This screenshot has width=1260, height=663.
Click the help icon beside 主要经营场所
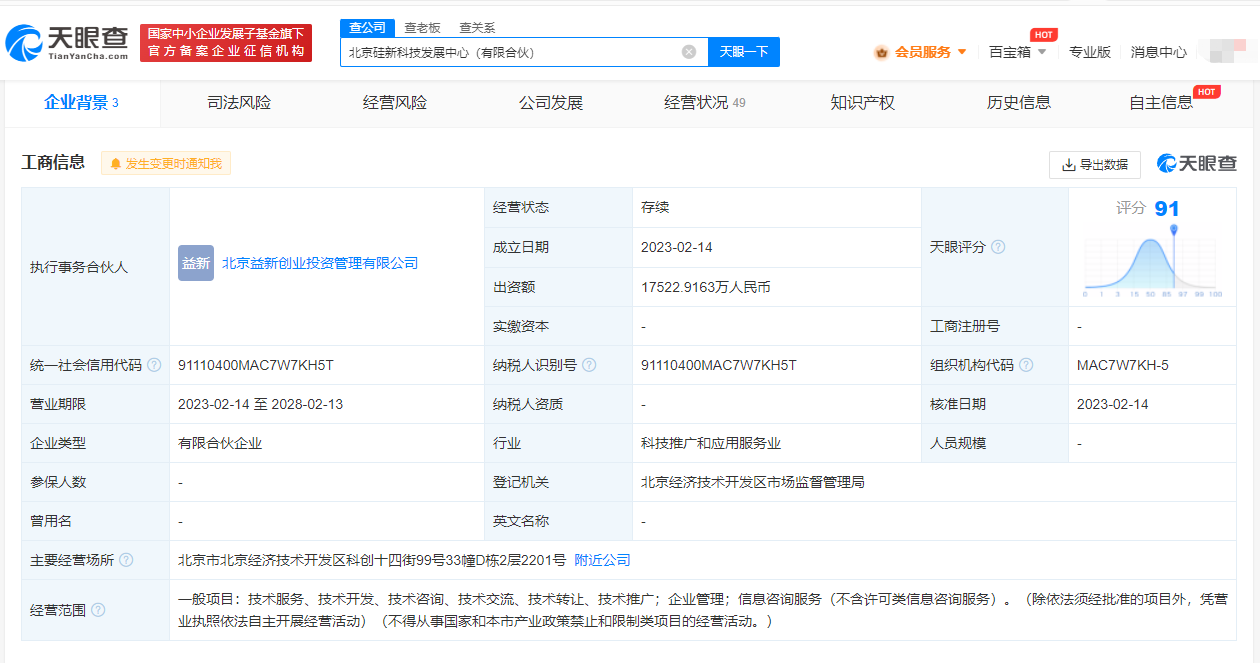tap(126, 560)
